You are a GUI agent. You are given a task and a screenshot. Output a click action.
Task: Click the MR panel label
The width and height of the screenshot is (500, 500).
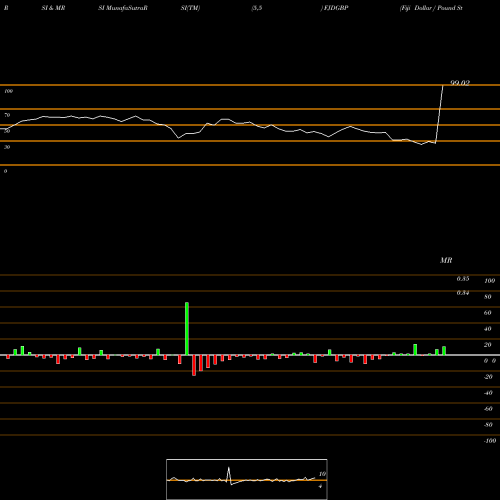pyautogui.click(x=446, y=260)
